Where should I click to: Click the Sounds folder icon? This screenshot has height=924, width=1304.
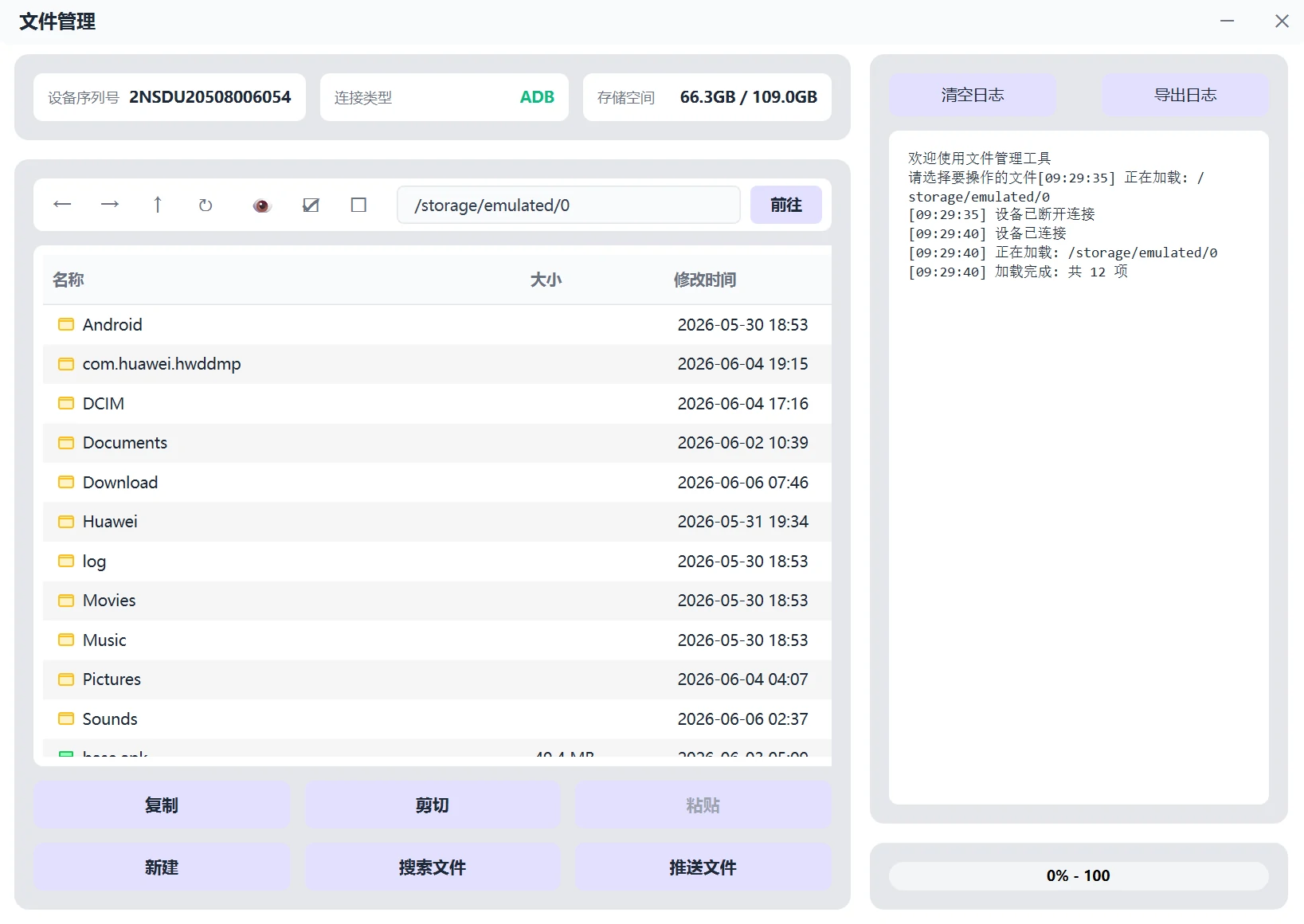[x=66, y=718]
